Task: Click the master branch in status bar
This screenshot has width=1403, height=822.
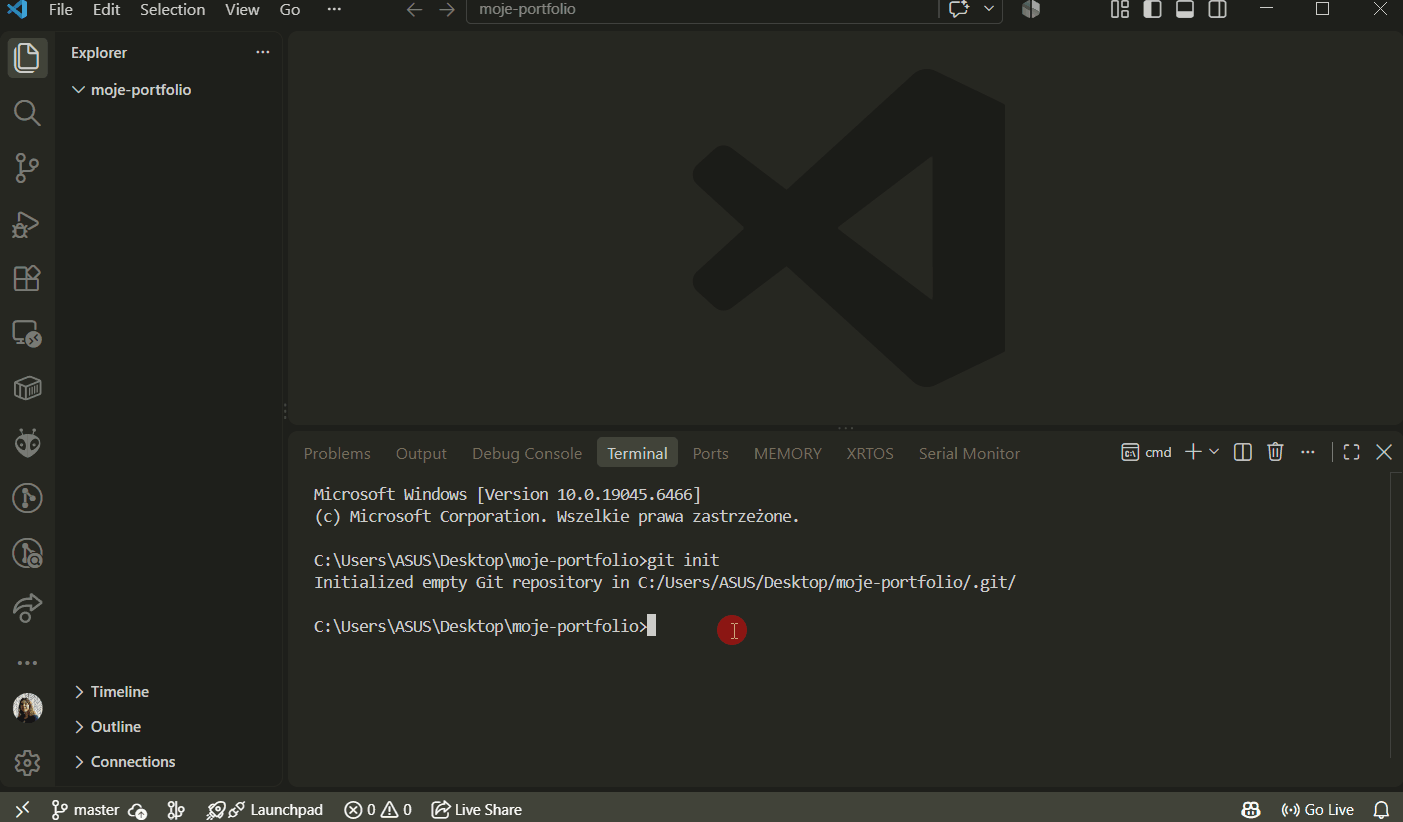Action: pos(86,810)
